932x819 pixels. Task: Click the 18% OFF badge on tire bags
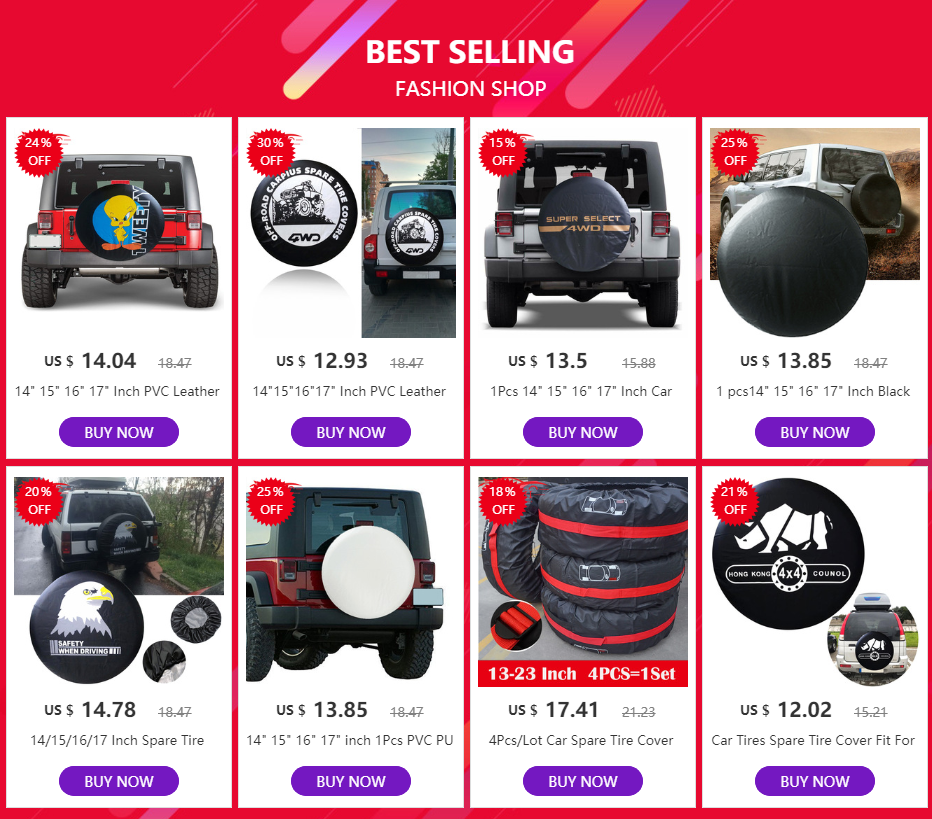point(503,500)
